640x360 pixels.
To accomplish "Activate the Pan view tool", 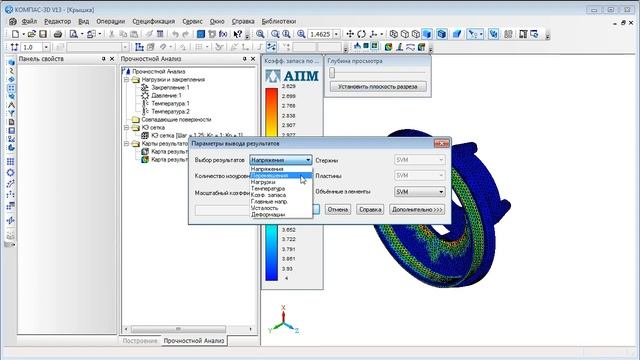I will point(350,34).
